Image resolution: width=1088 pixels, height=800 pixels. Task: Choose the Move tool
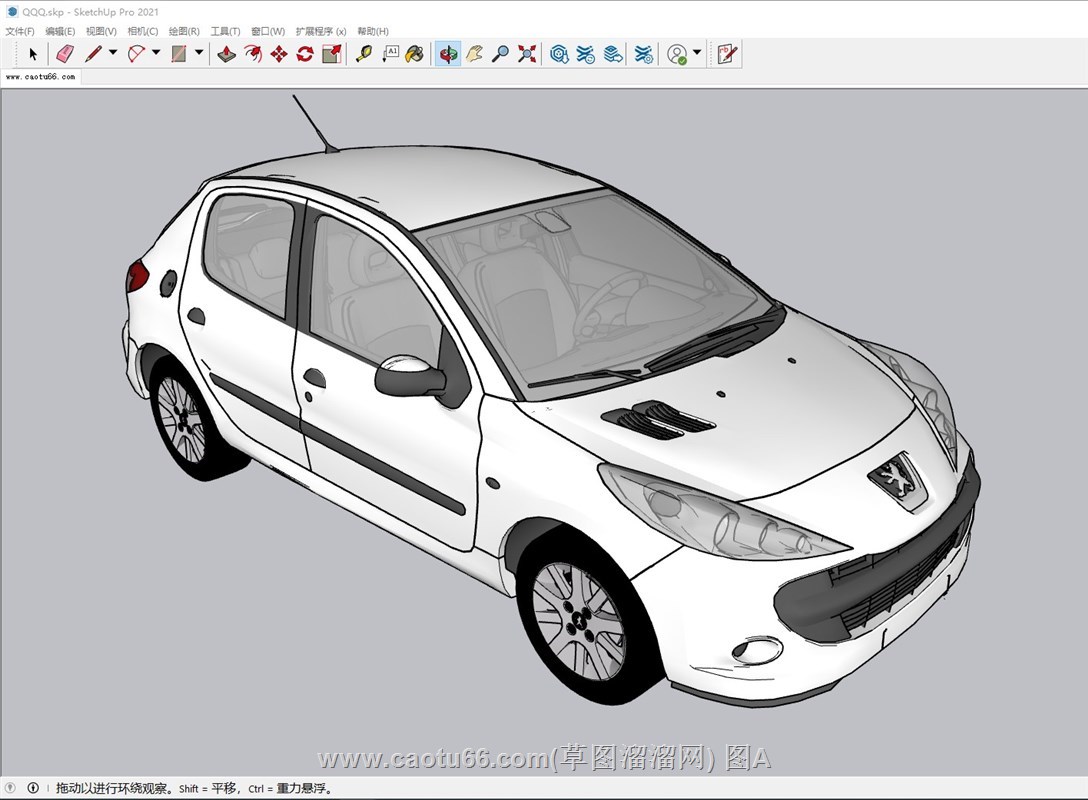279,54
